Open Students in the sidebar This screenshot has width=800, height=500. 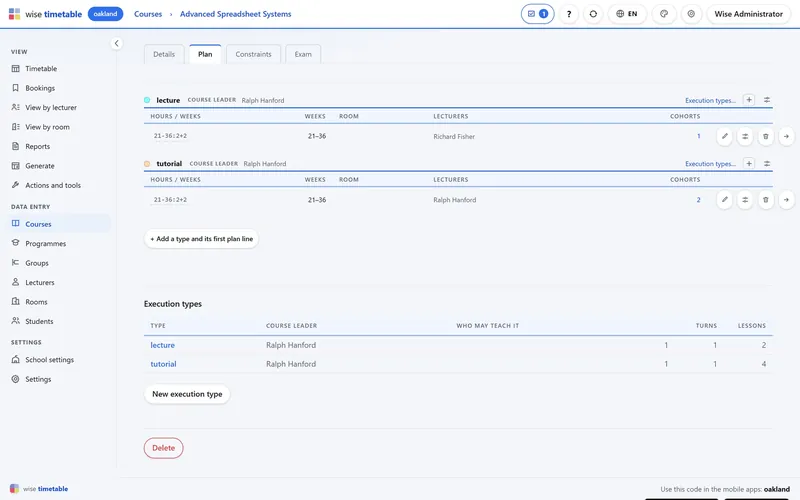click(x=39, y=321)
